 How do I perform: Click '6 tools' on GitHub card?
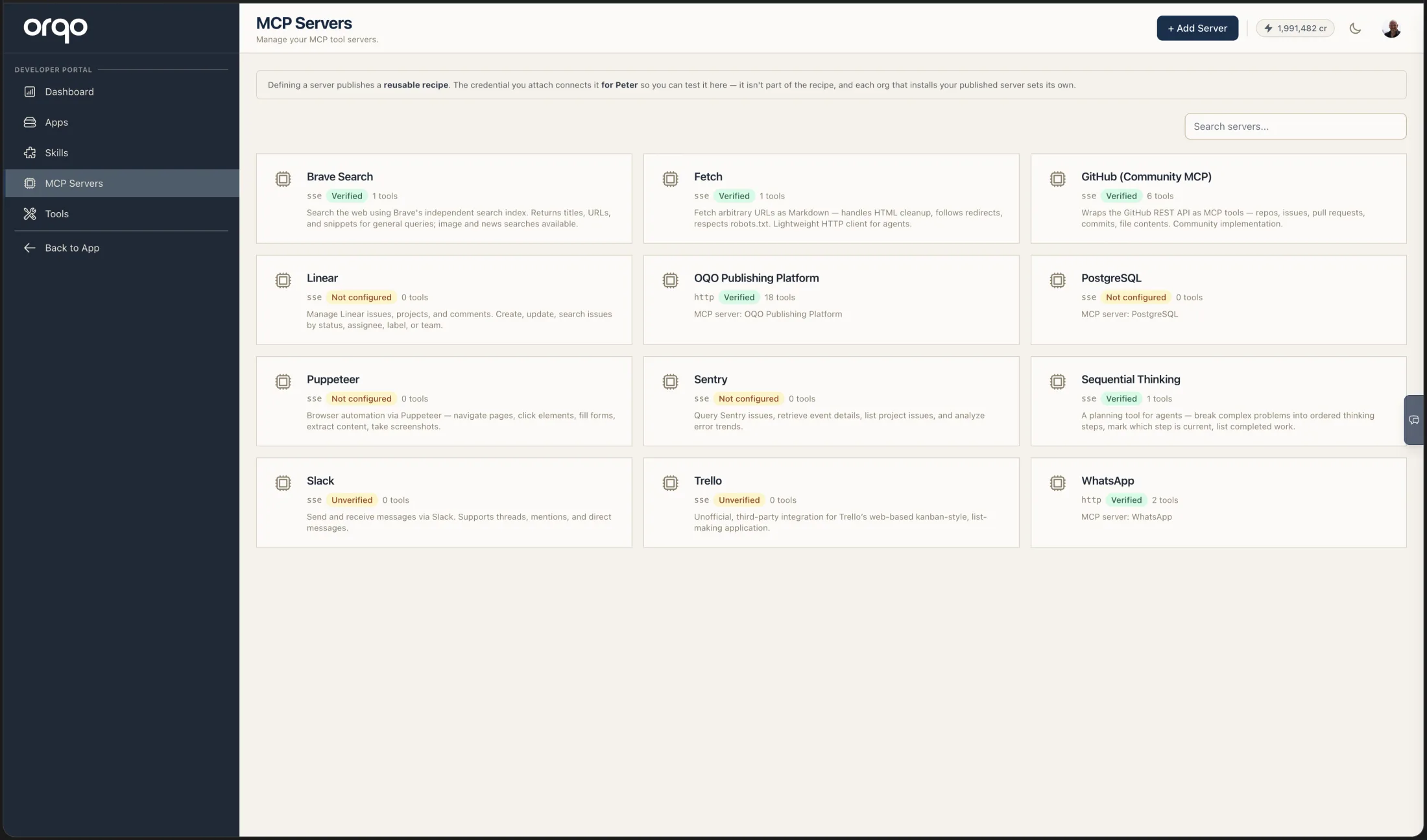point(1160,196)
